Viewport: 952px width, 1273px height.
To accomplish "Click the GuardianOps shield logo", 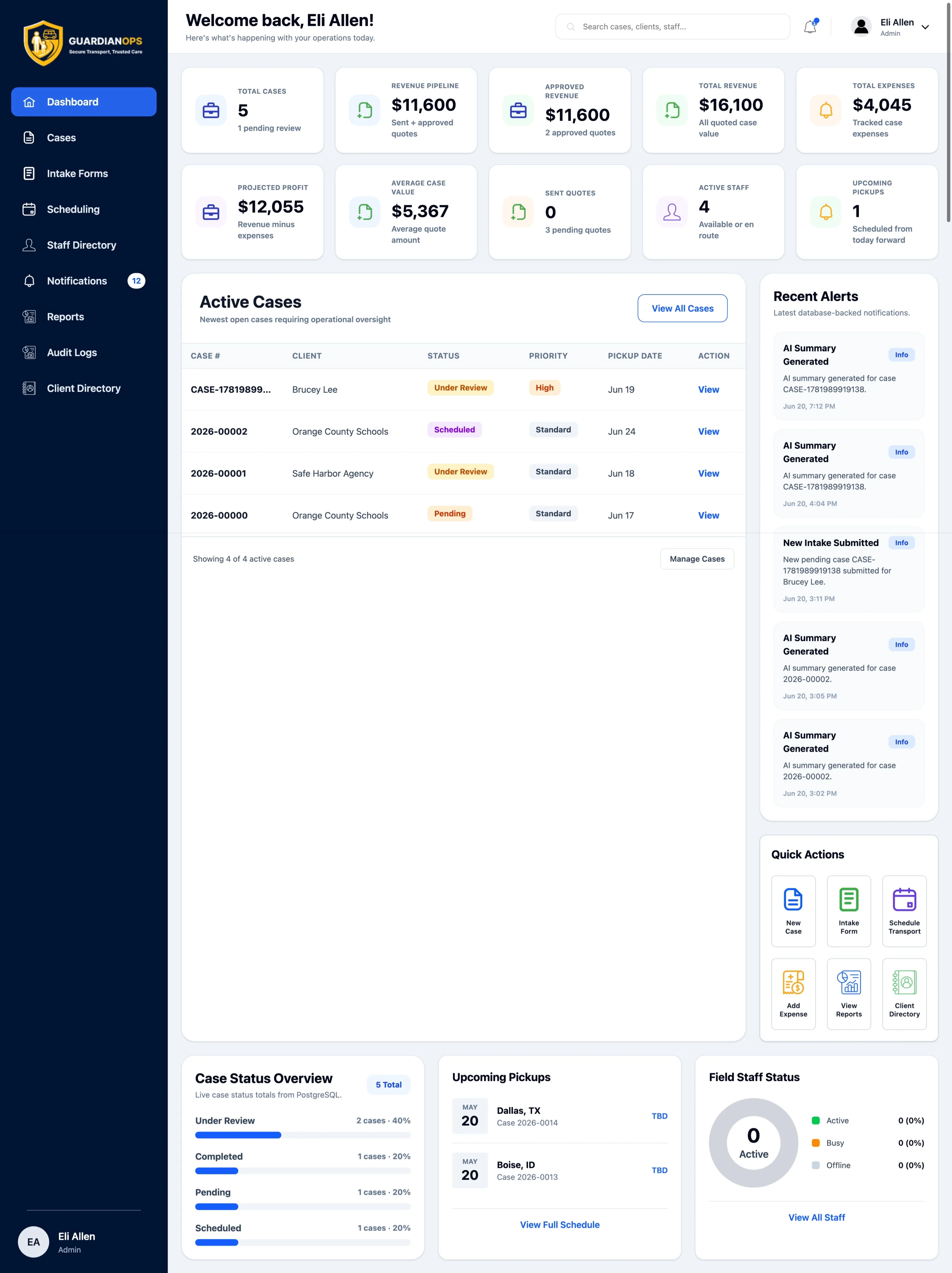I will (43, 43).
